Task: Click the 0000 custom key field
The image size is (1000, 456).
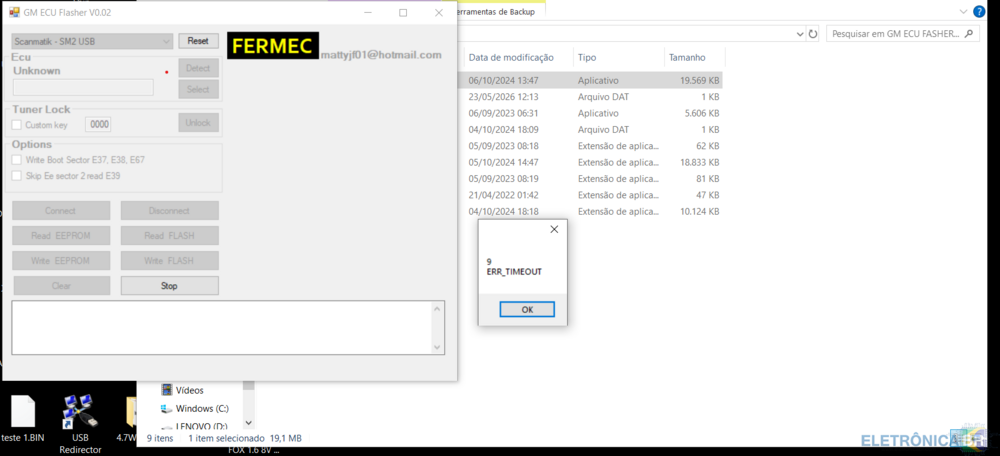Action: pos(98,125)
